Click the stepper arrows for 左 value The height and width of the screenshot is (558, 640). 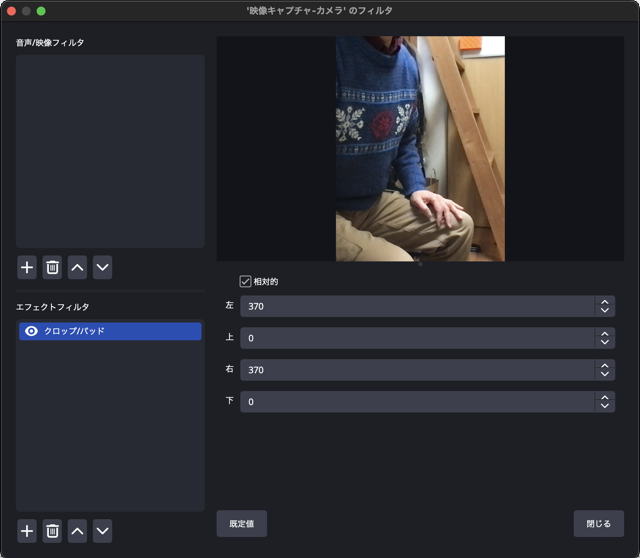click(604, 306)
